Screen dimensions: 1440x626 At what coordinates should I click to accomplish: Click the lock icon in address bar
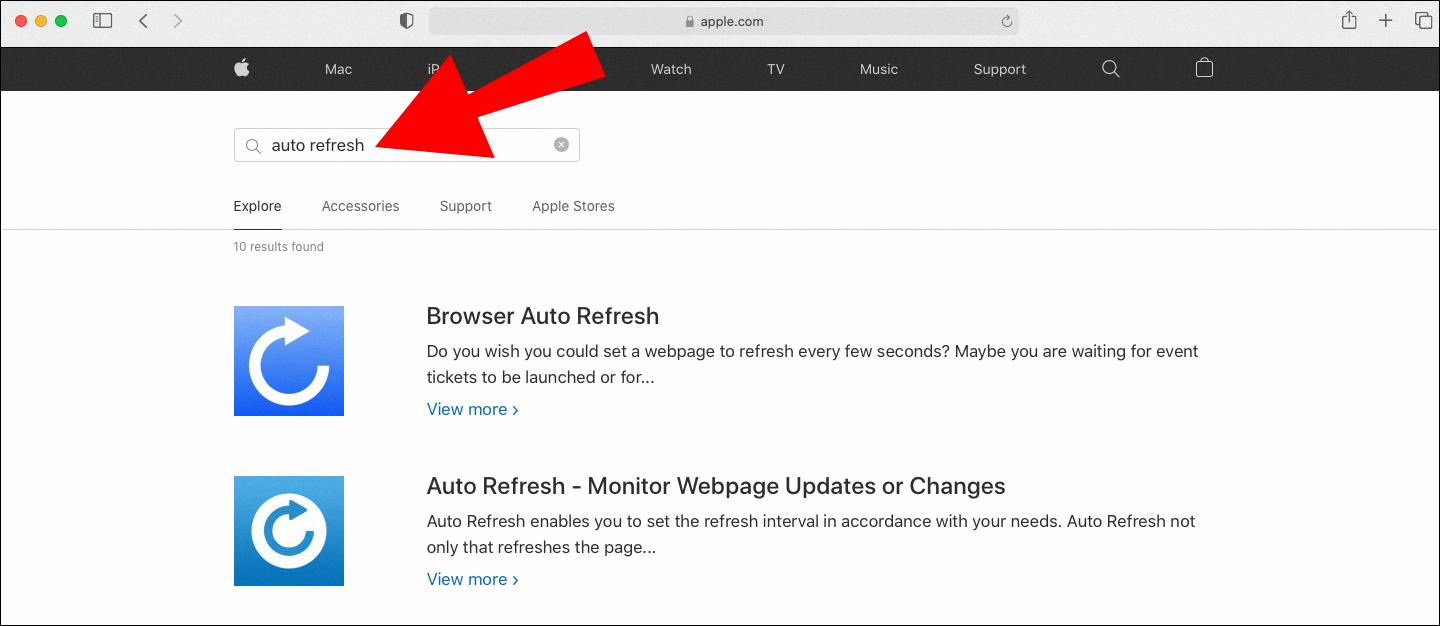[x=689, y=21]
